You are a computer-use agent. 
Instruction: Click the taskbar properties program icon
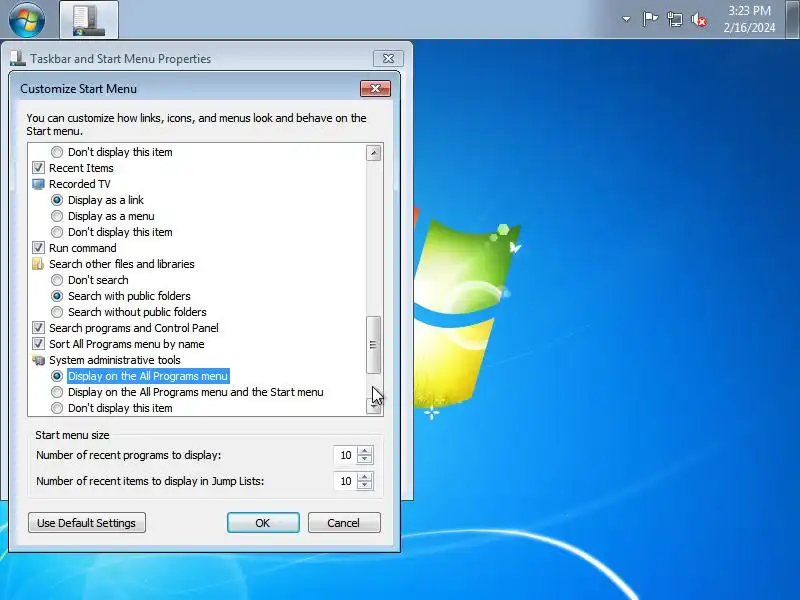(89, 20)
